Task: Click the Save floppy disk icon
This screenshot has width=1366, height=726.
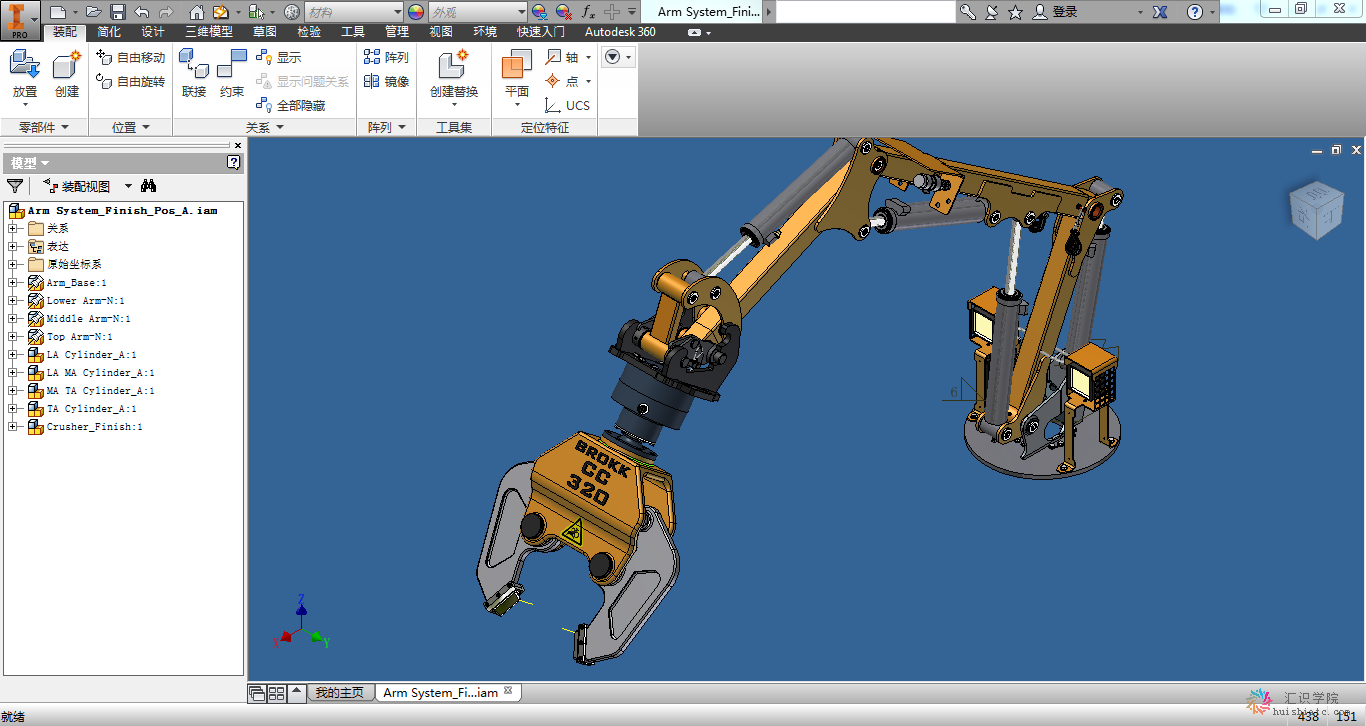Action: pyautogui.click(x=118, y=12)
